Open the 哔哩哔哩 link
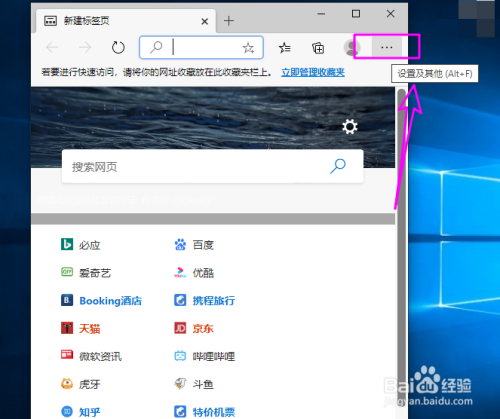Screen dimensions: 500x419 pyautogui.click(x=214, y=356)
